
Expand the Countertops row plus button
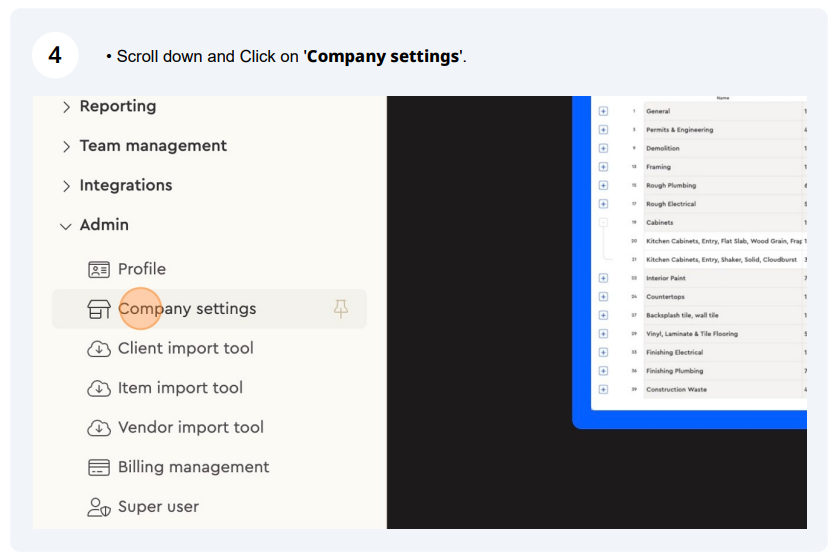pos(603,297)
